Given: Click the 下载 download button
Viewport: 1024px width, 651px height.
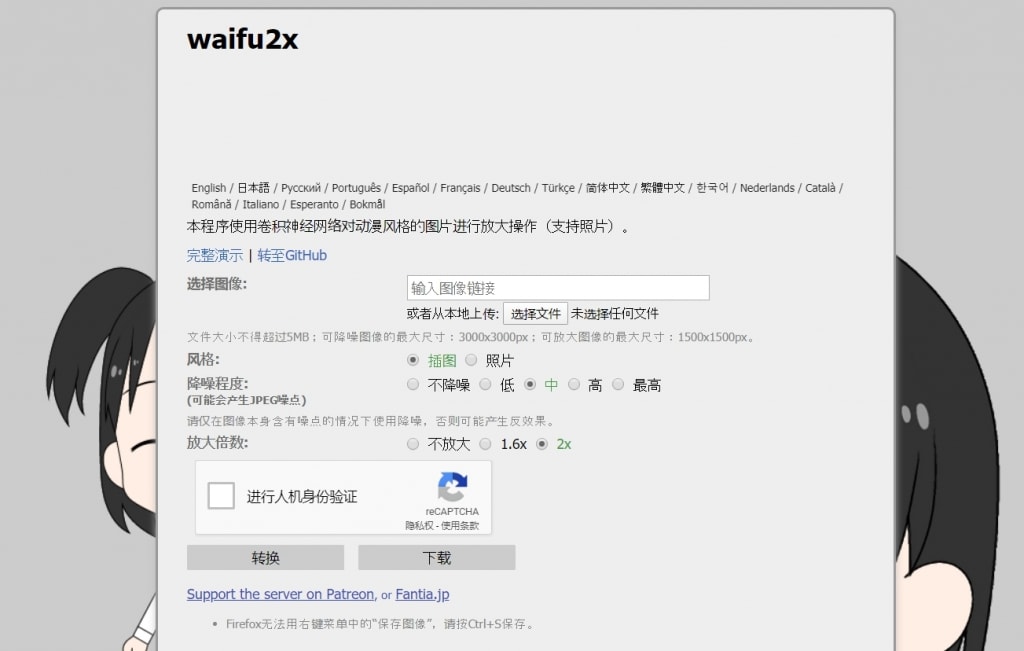Looking at the screenshot, I should pyautogui.click(x=436, y=558).
